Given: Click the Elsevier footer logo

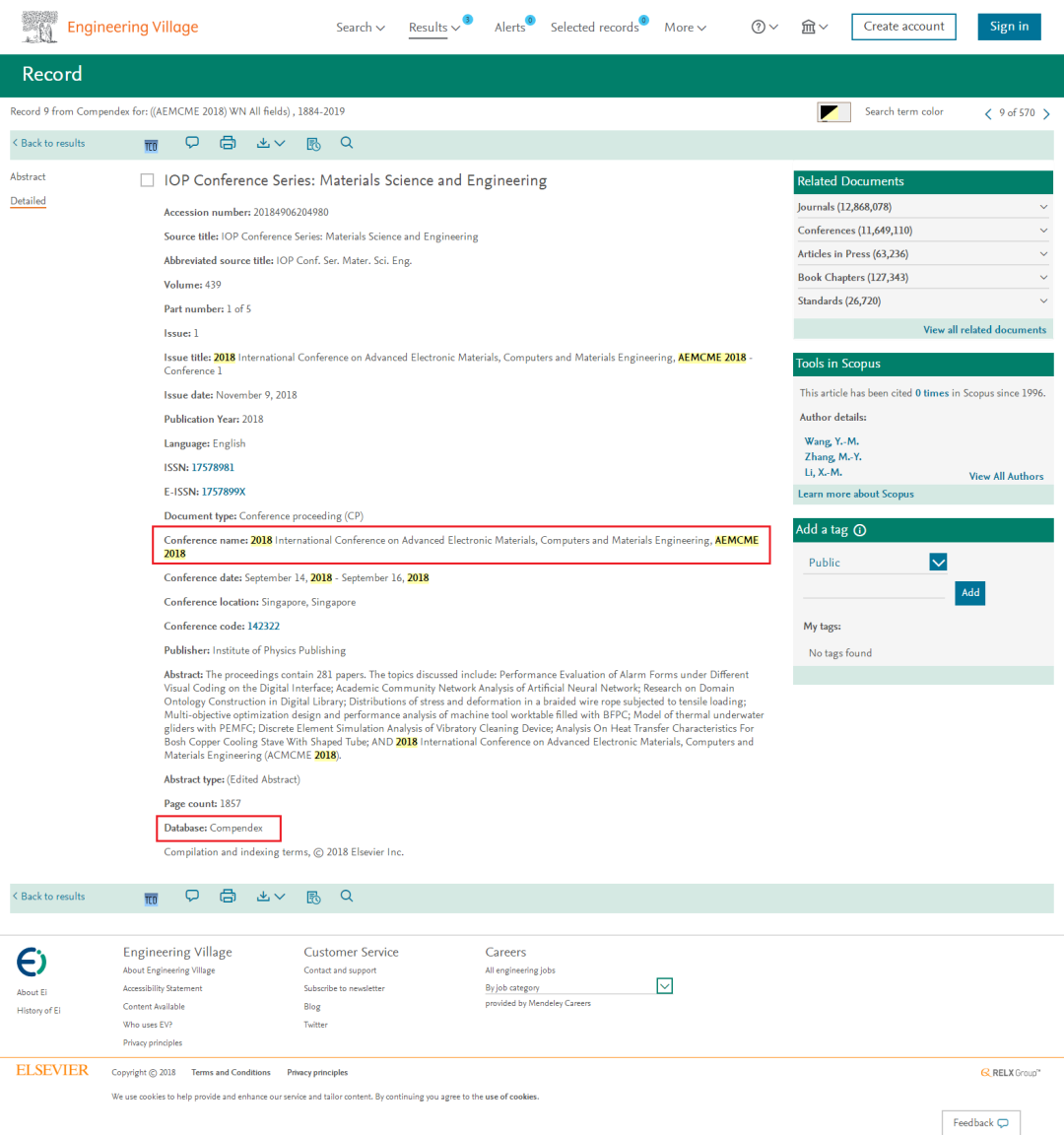Looking at the screenshot, I should tap(52, 1071).
